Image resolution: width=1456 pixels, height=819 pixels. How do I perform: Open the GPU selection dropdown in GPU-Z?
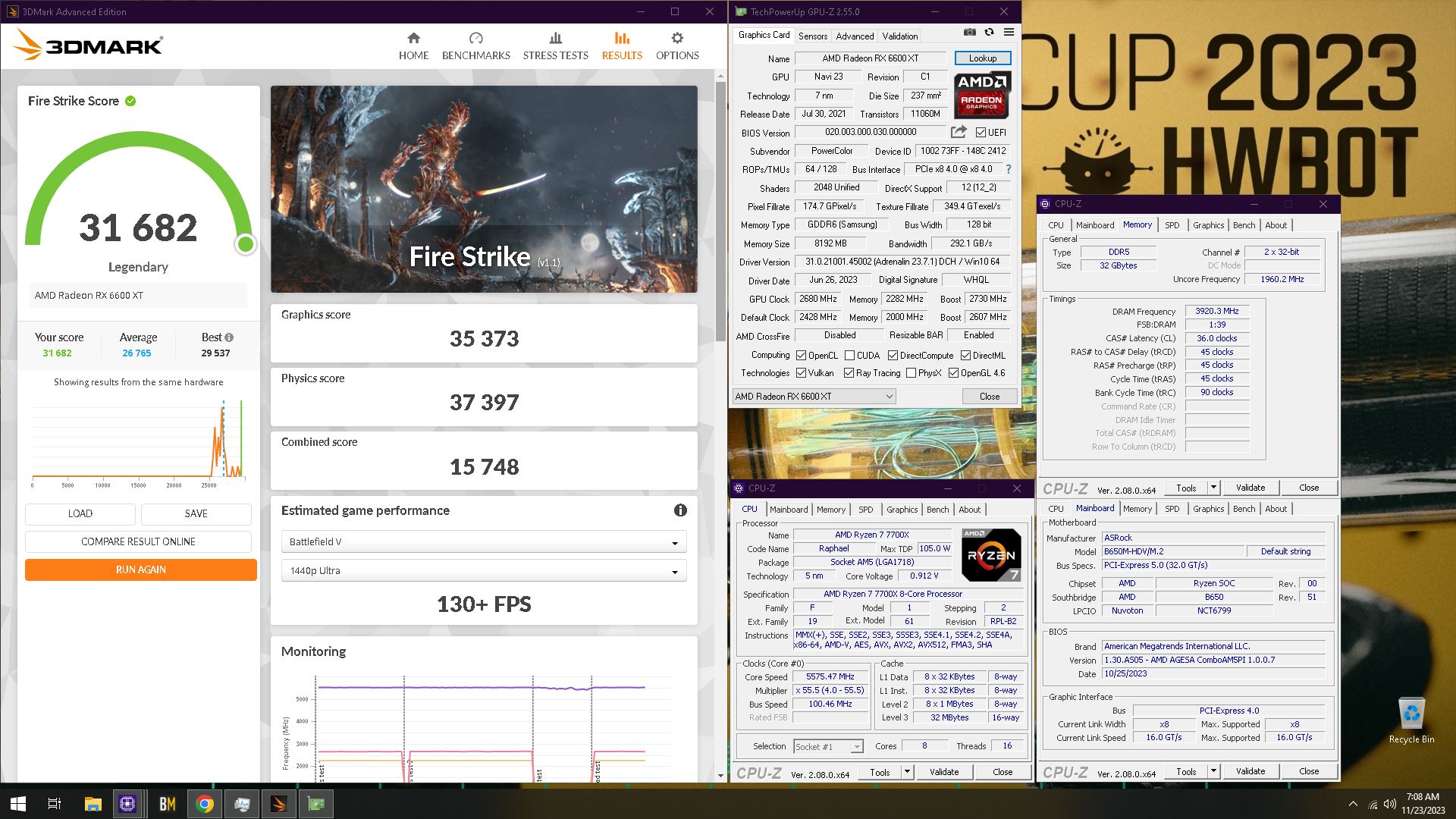click(x=814, y=396)
